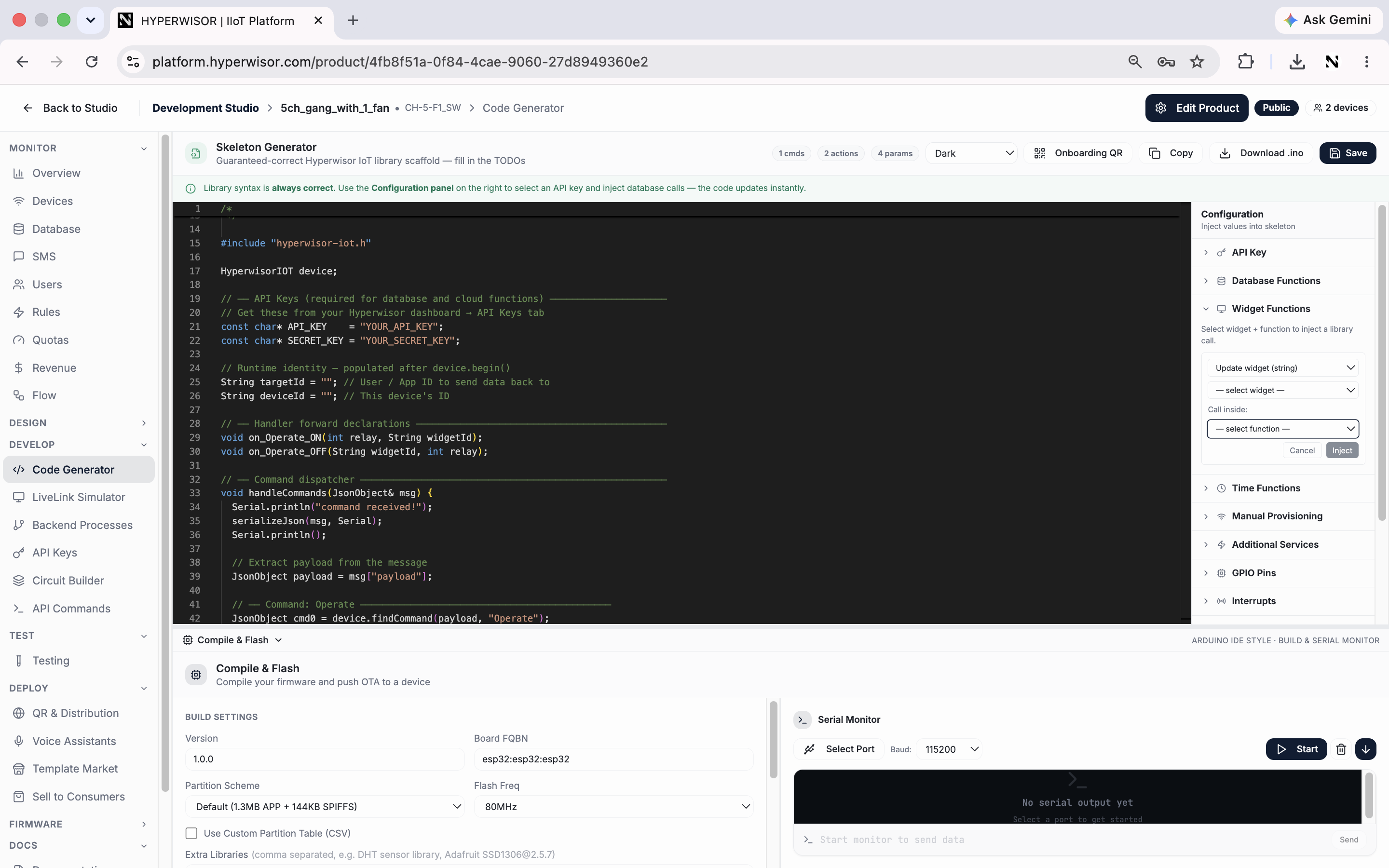Click Download .ino button
Screen dimensions: 1389x868
coord(1261,153)
